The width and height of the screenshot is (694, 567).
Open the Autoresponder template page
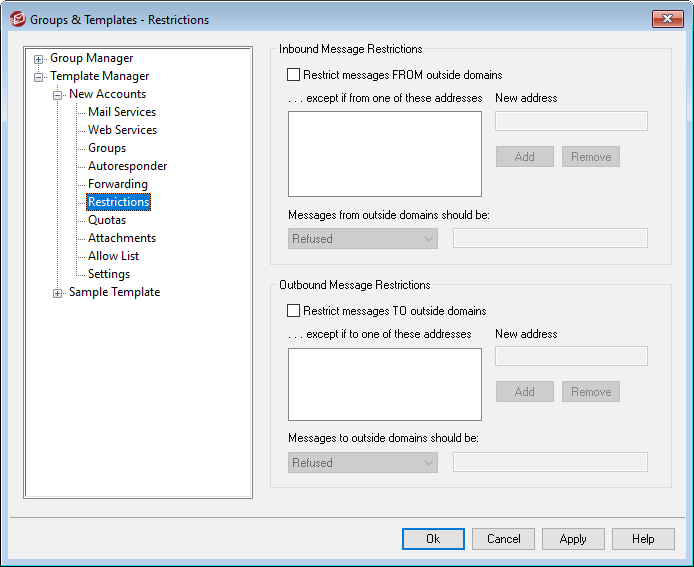click(127, 166)
